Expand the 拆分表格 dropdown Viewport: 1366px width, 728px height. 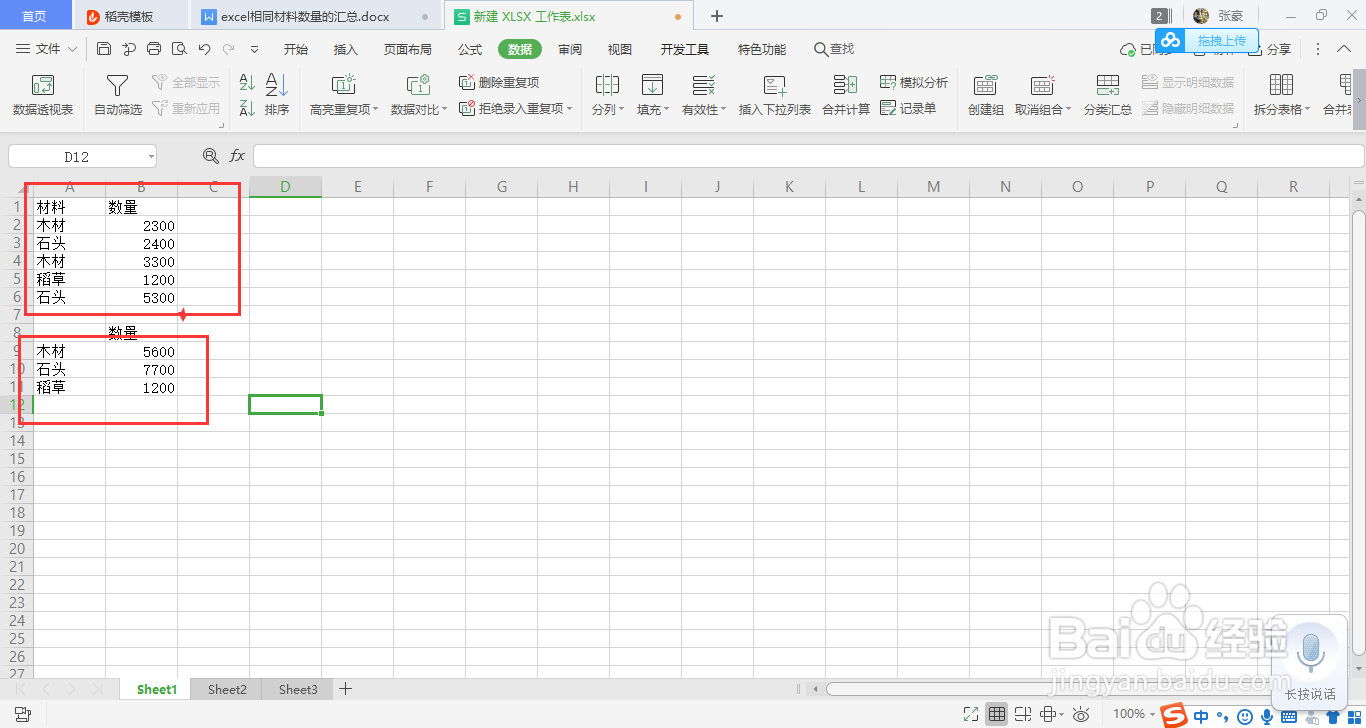pos(1307,110)
